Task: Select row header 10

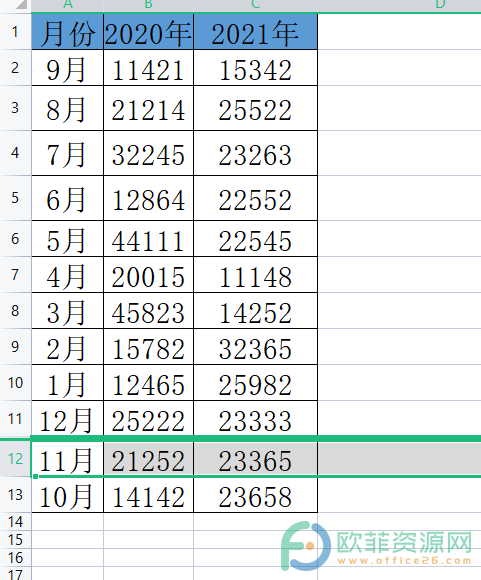Action: tap(15, 382)
